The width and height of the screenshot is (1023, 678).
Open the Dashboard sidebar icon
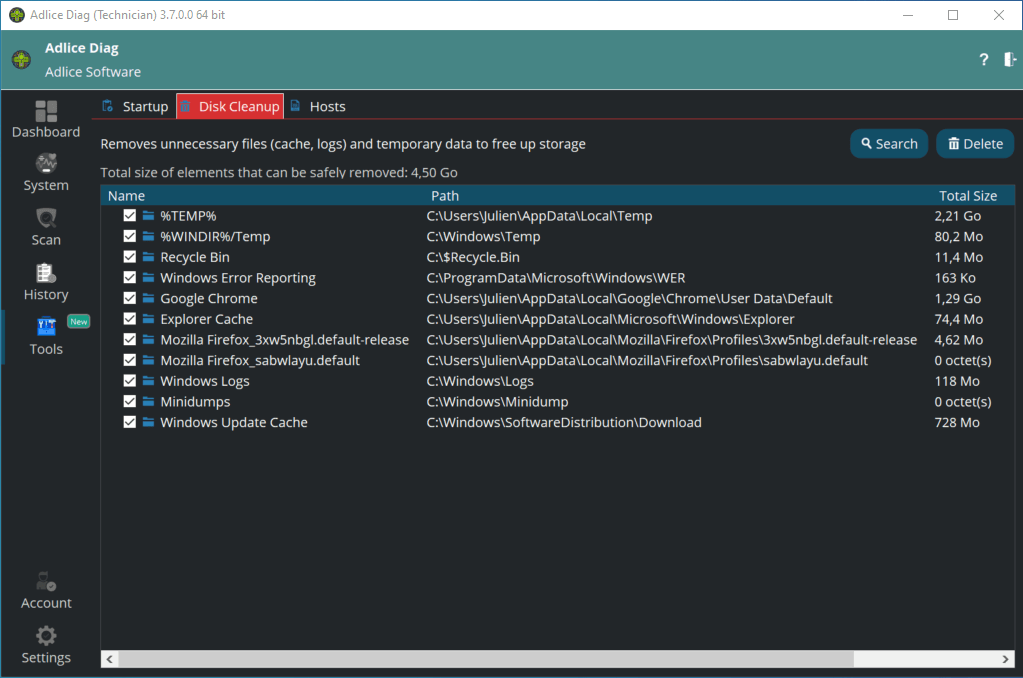46,111
